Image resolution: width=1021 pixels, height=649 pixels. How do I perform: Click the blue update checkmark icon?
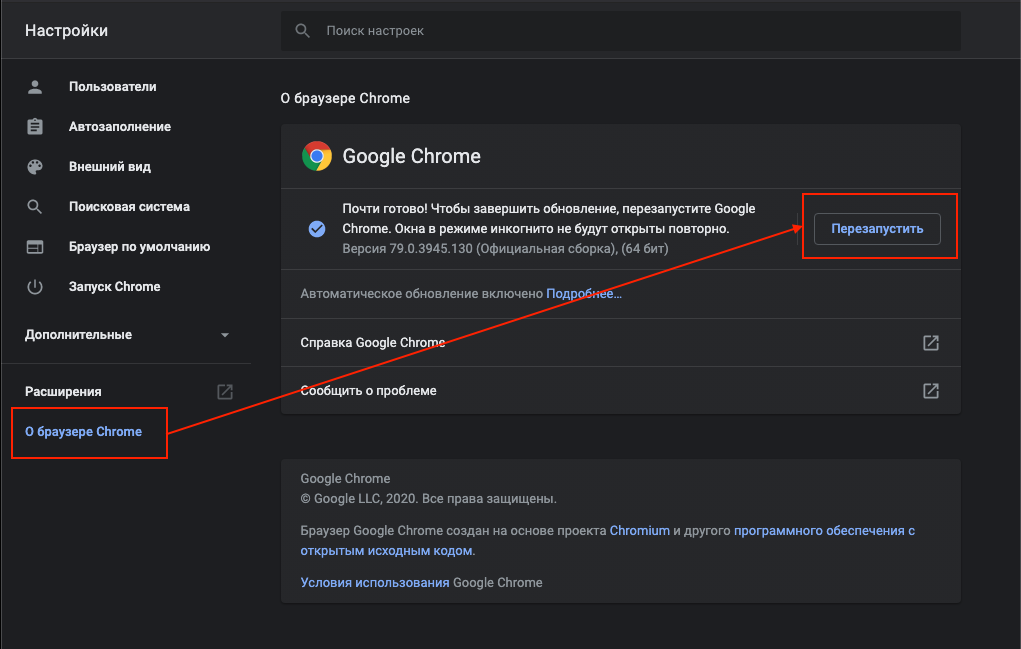317,229
